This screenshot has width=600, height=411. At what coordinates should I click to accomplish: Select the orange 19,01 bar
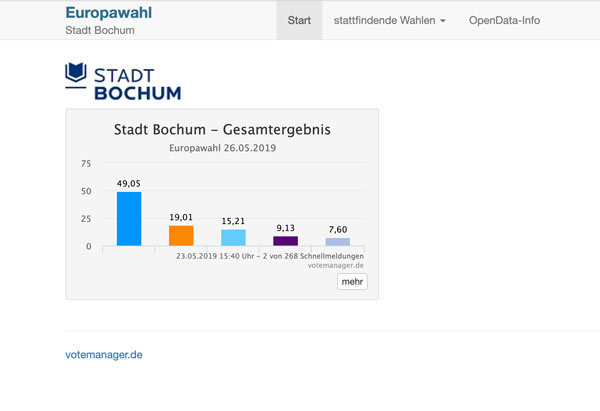pyautogui.click(x=181, y=236)
